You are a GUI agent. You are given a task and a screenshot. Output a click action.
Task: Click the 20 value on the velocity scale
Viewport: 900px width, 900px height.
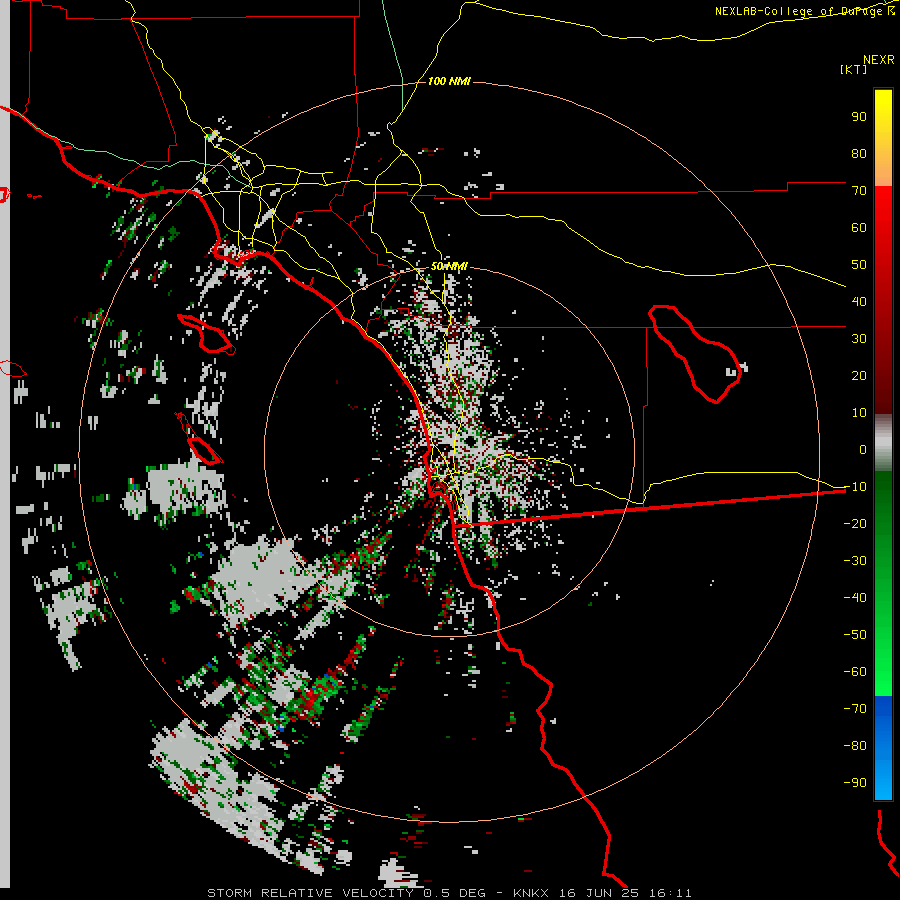coord(859,375)
